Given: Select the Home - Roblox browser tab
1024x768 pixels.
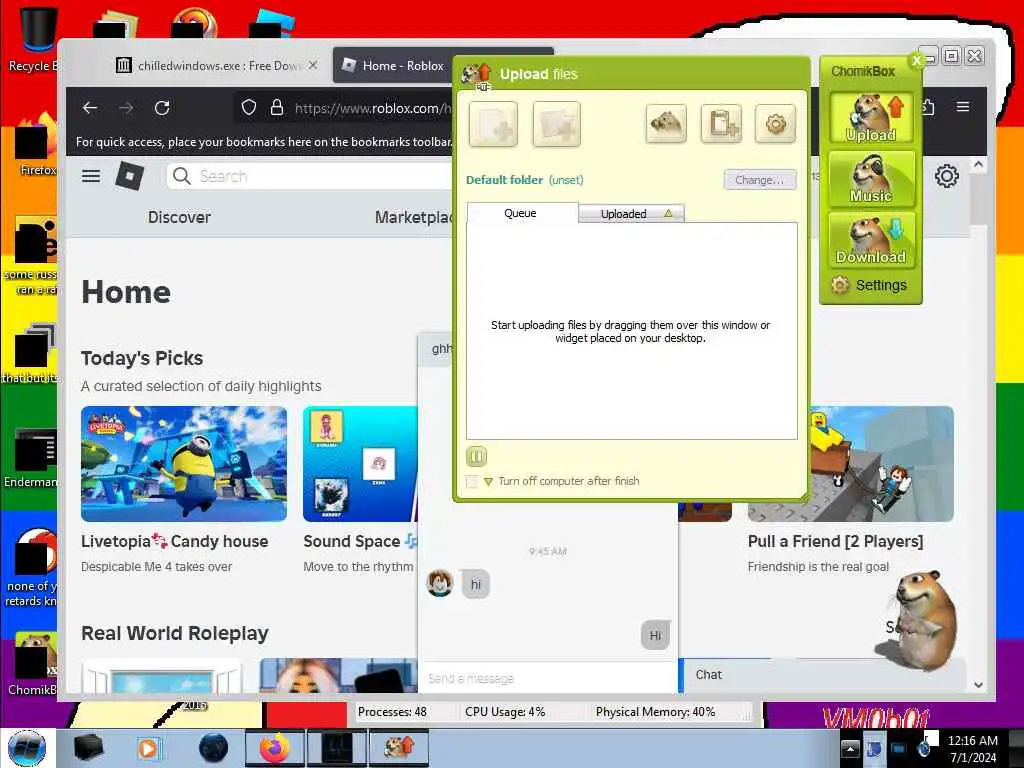Looking at the screenshot, I should tap(394, 65).
